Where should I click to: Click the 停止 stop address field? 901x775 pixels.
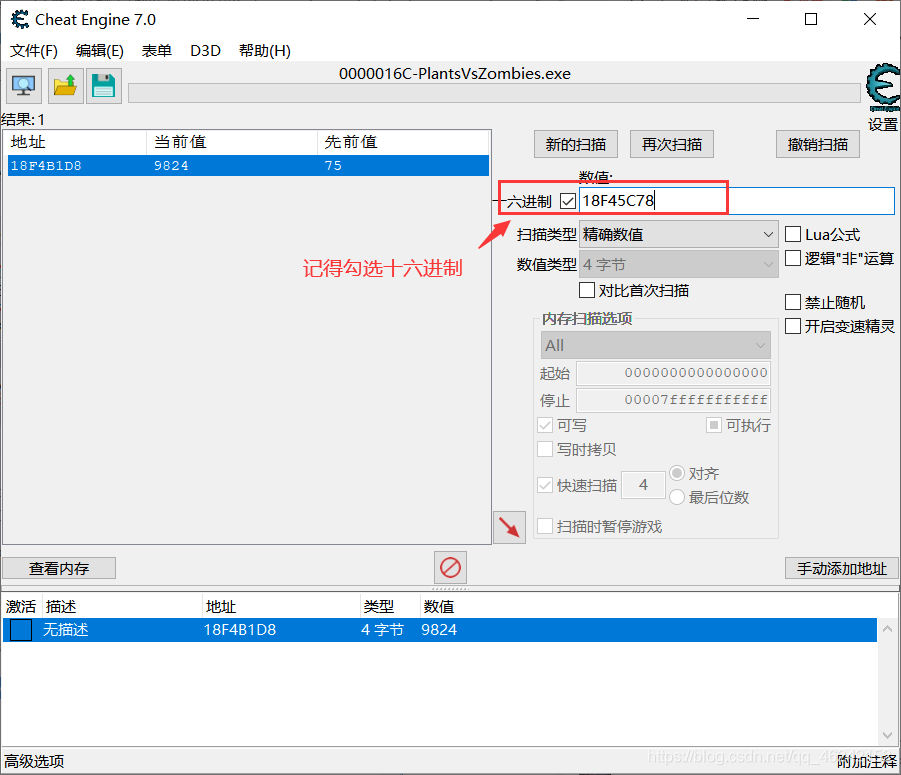673,400
